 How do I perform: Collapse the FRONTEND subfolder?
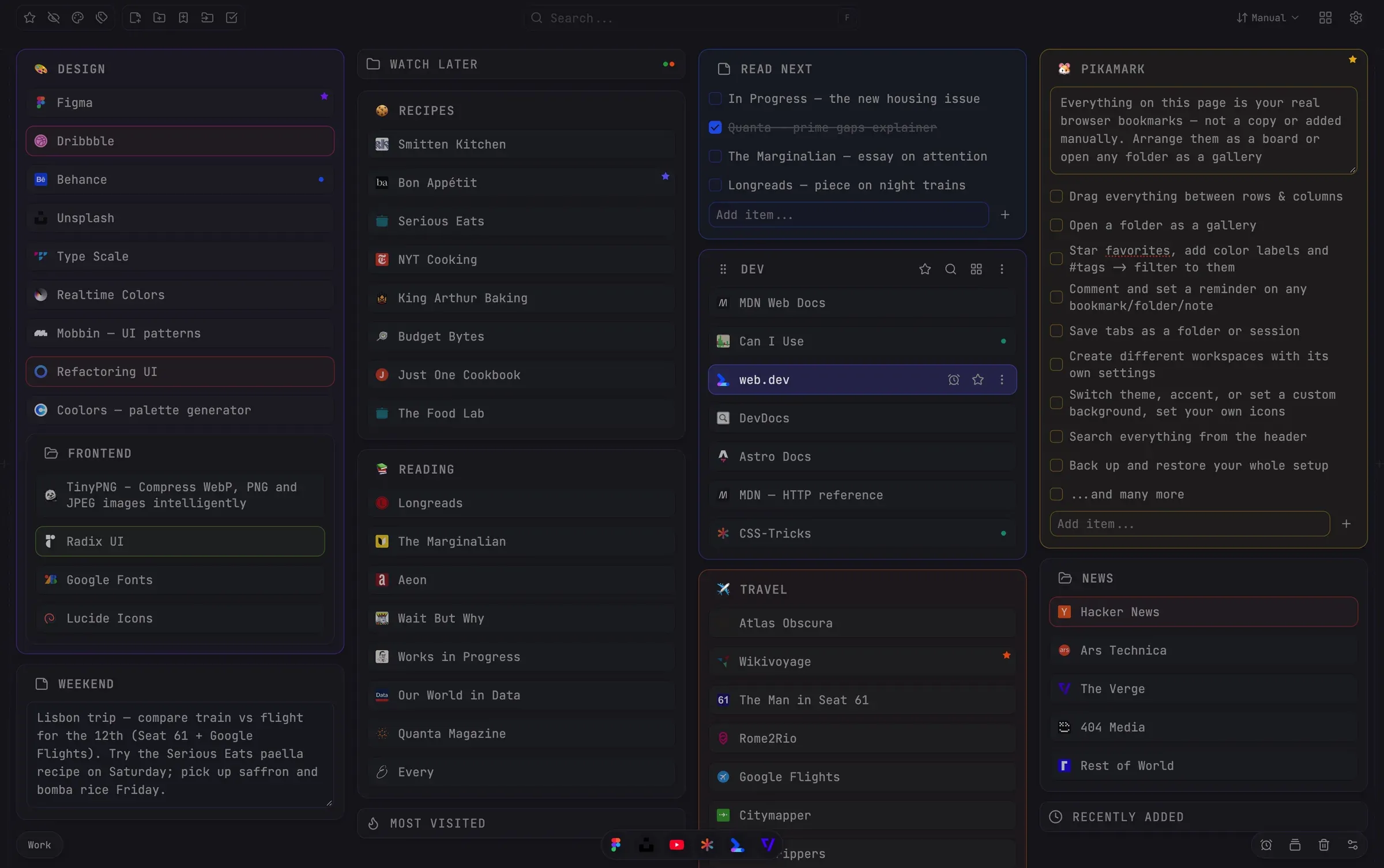[x=180, y=454]
